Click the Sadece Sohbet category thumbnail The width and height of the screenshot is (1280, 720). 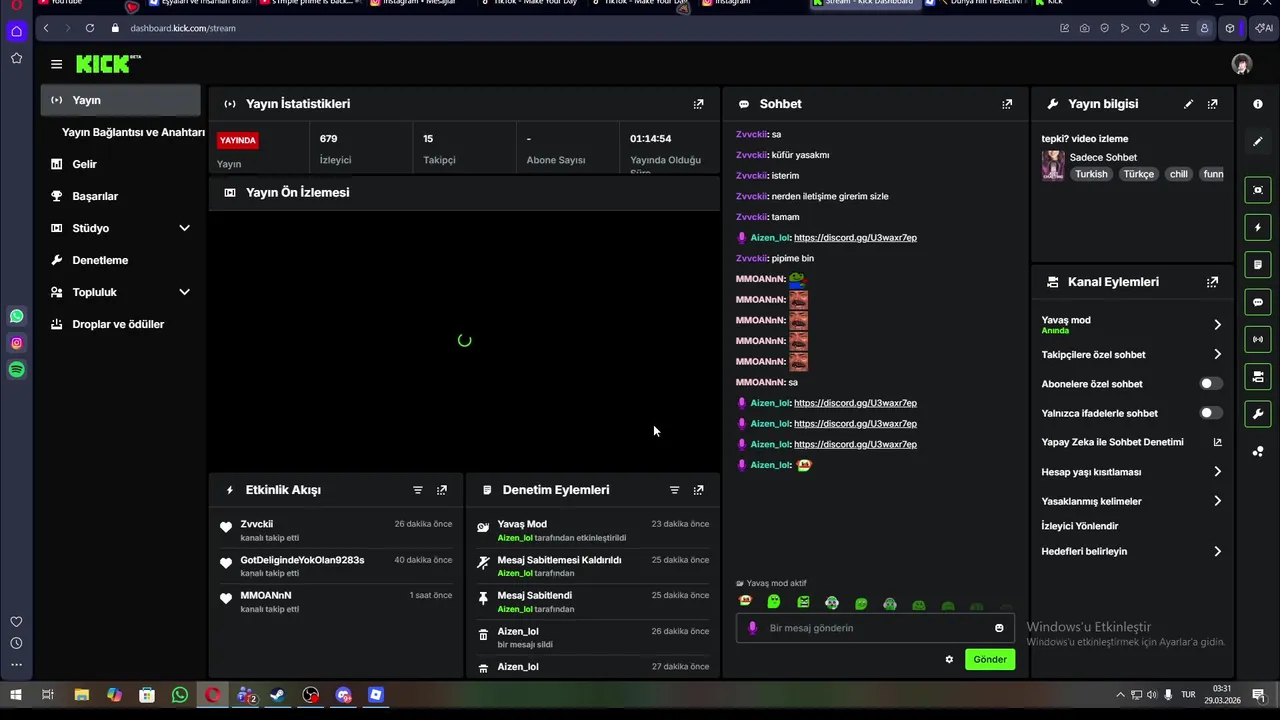[1053, 165]
